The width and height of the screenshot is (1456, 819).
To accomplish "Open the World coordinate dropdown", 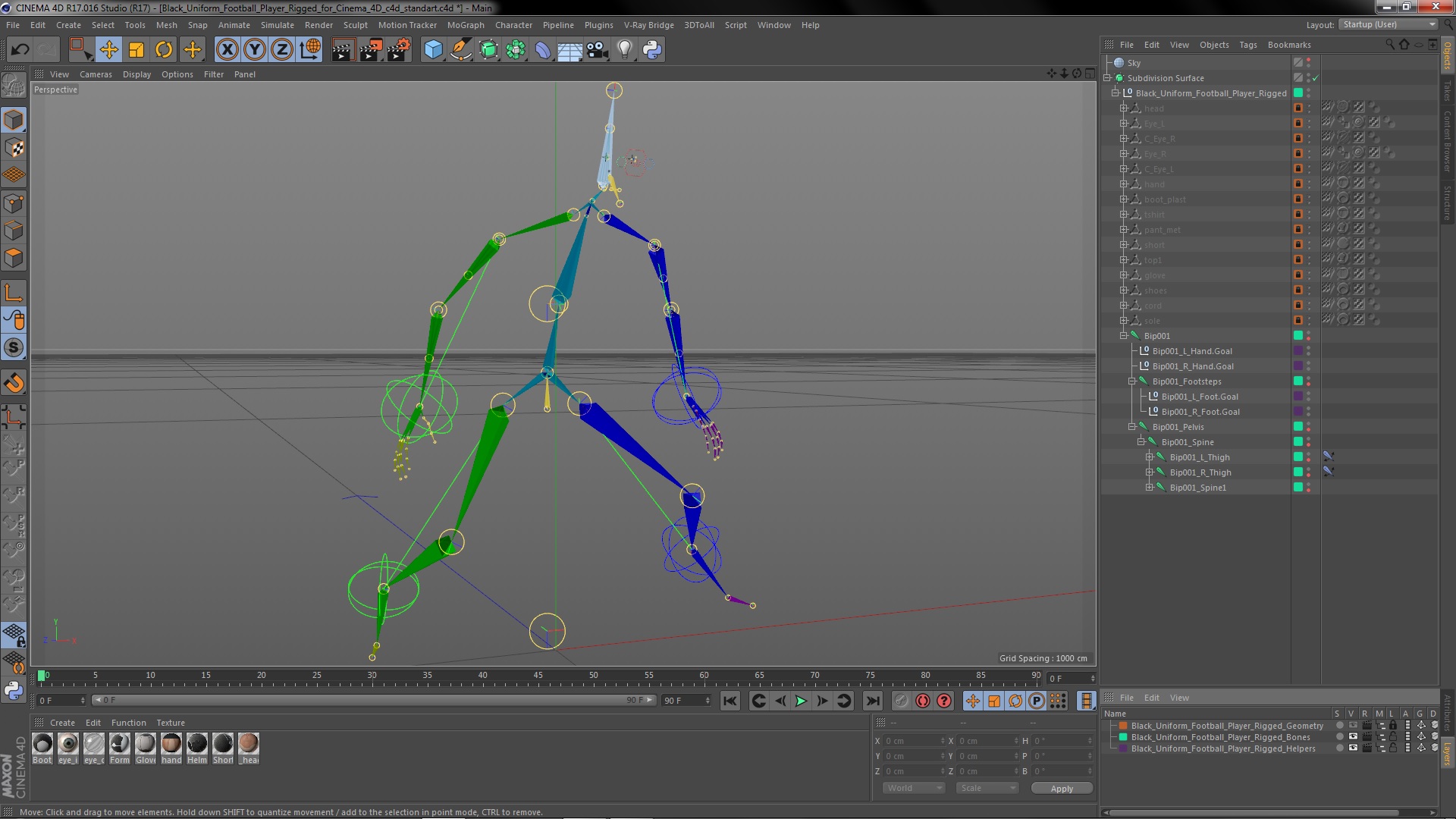I will (914, 788).
